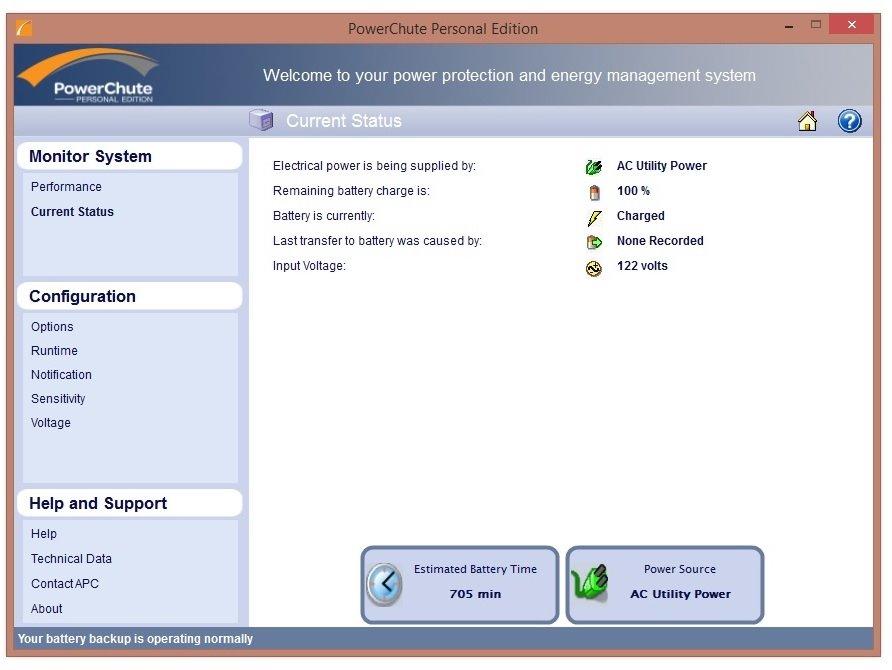Click the None Recorded text
This screenshot has height=670, width=892.
[x=660, y=241]
